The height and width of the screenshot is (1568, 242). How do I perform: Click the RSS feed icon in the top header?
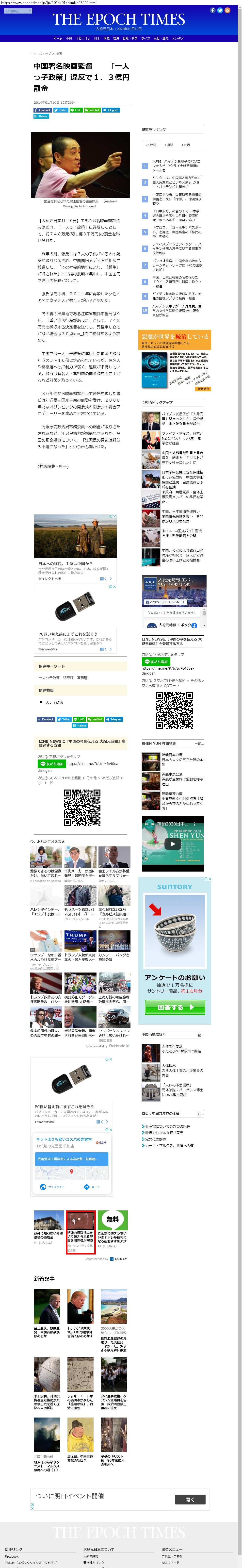point(227,10)
